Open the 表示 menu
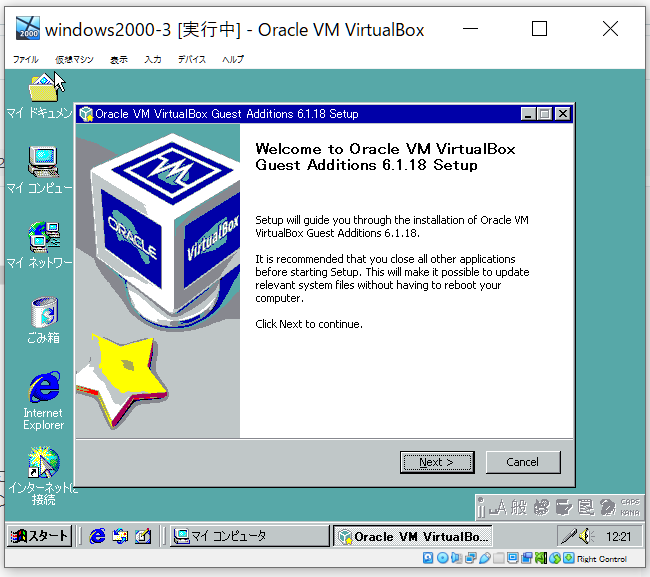 point(119,59)
